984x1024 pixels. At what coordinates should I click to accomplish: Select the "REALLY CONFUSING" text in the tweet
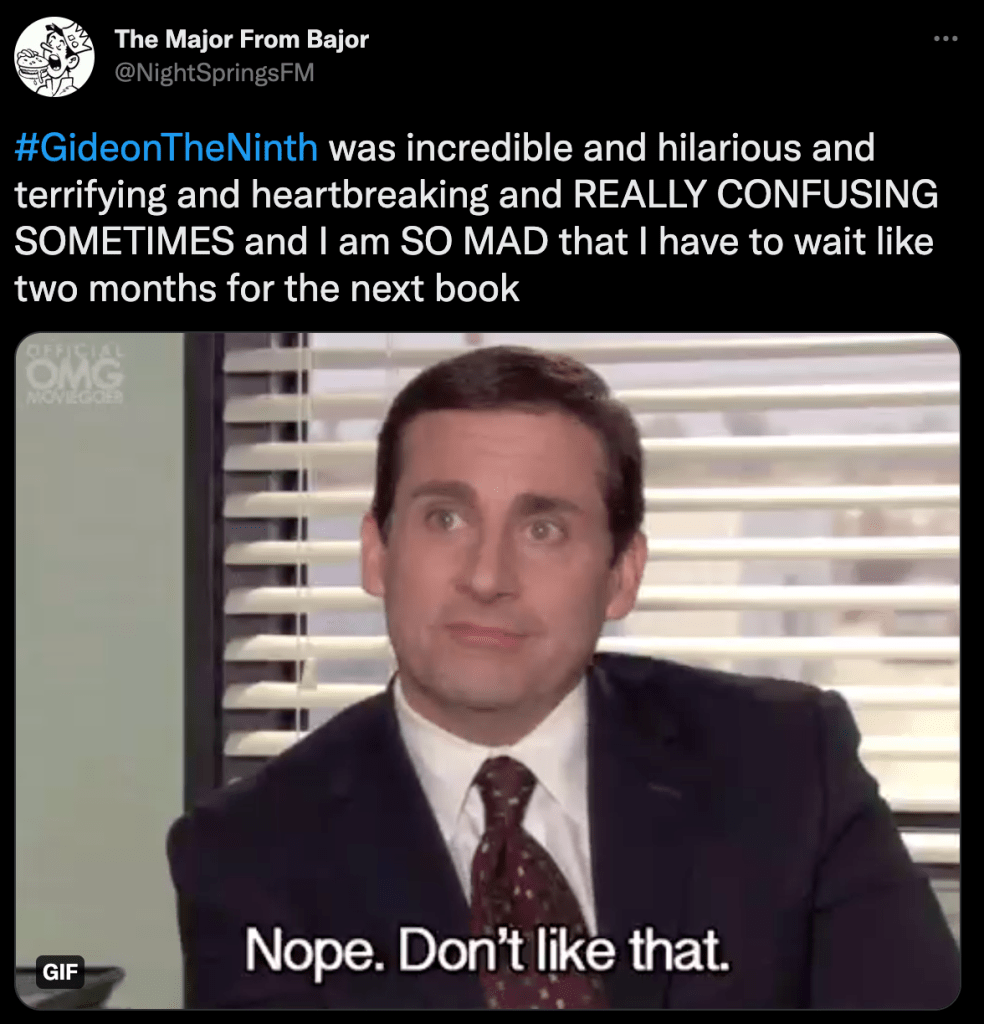(x=755, y=195)
